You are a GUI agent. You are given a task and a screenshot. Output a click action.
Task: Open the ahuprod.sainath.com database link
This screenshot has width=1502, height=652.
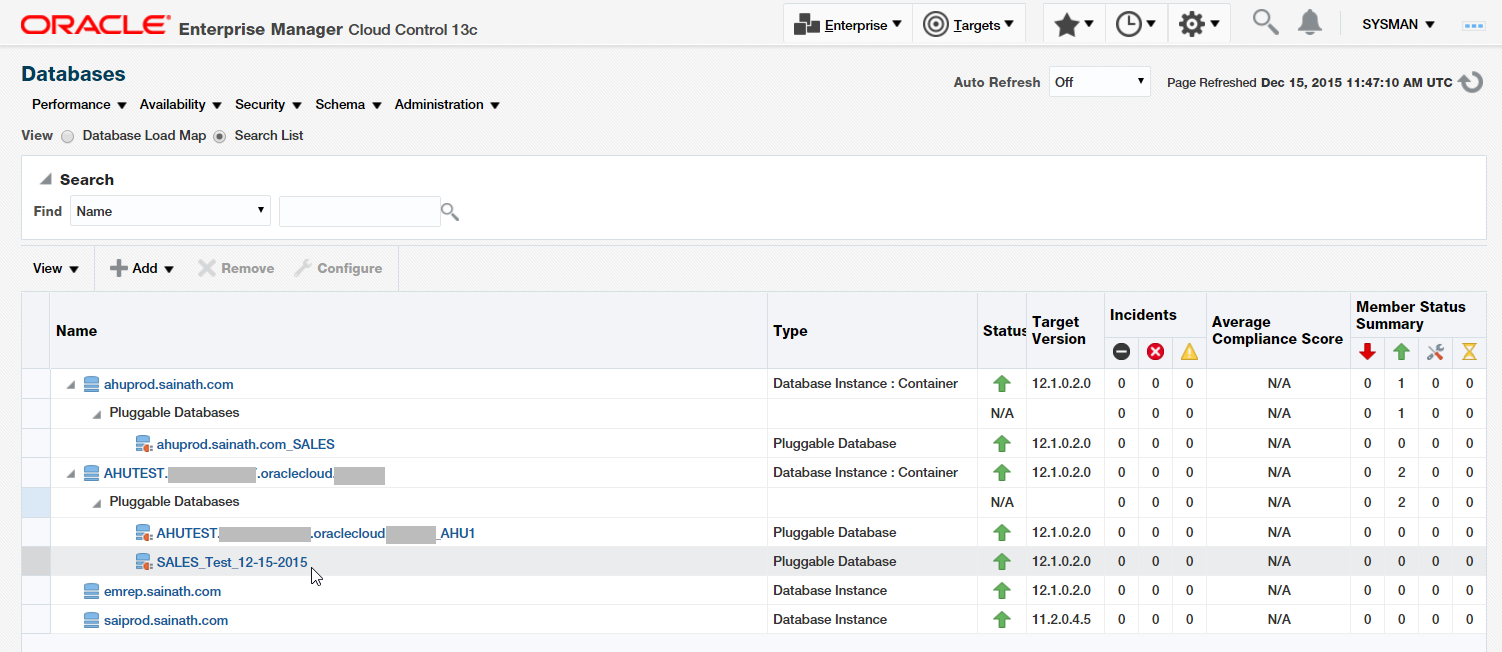pos(168,384)
